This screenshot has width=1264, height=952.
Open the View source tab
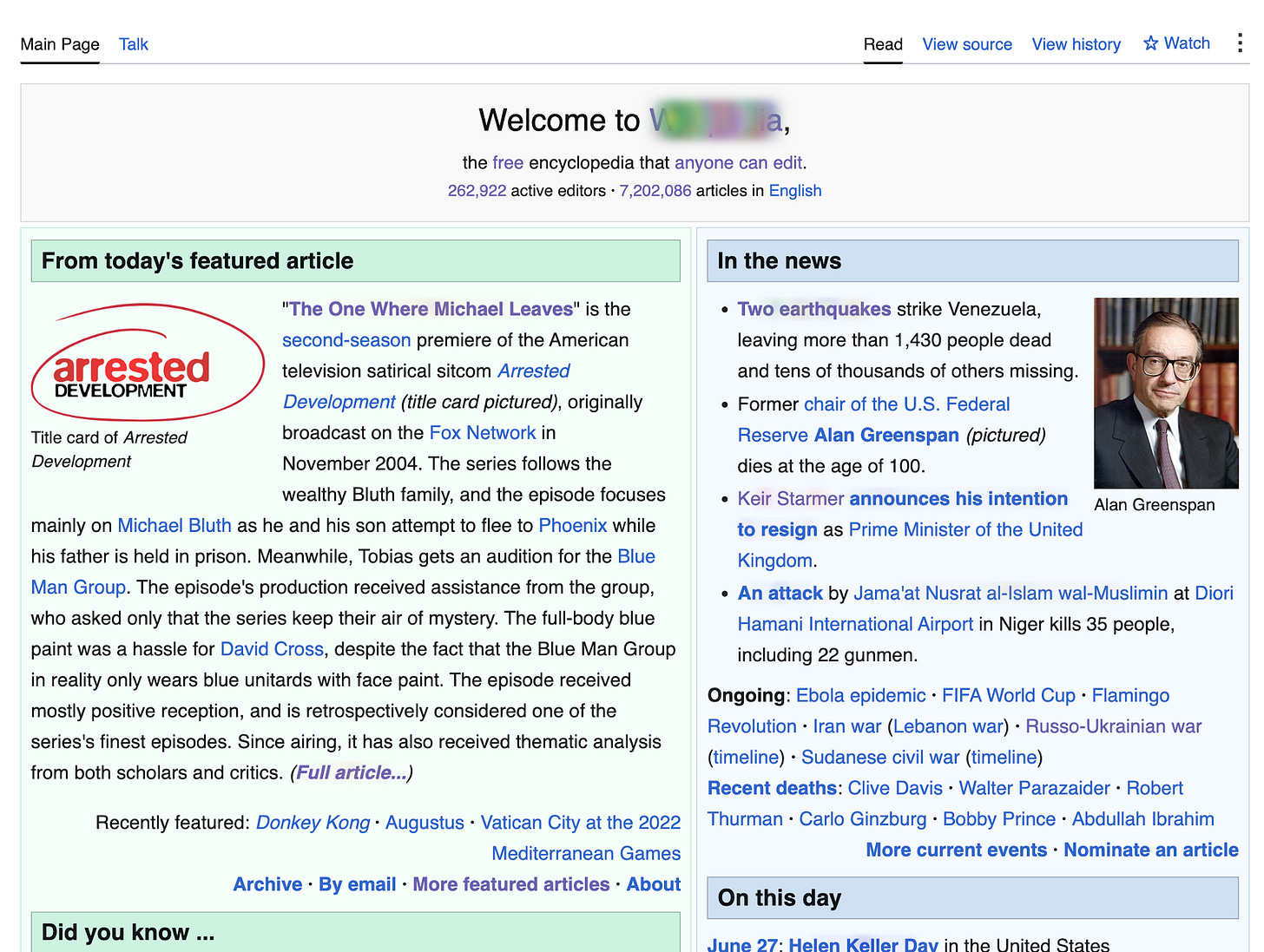[x=967, y=44]
